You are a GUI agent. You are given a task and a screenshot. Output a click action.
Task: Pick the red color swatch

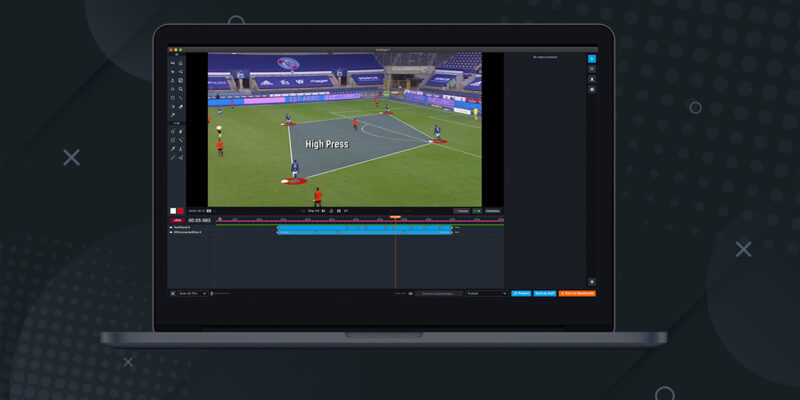pyautogui.click(x=180, y=210)
